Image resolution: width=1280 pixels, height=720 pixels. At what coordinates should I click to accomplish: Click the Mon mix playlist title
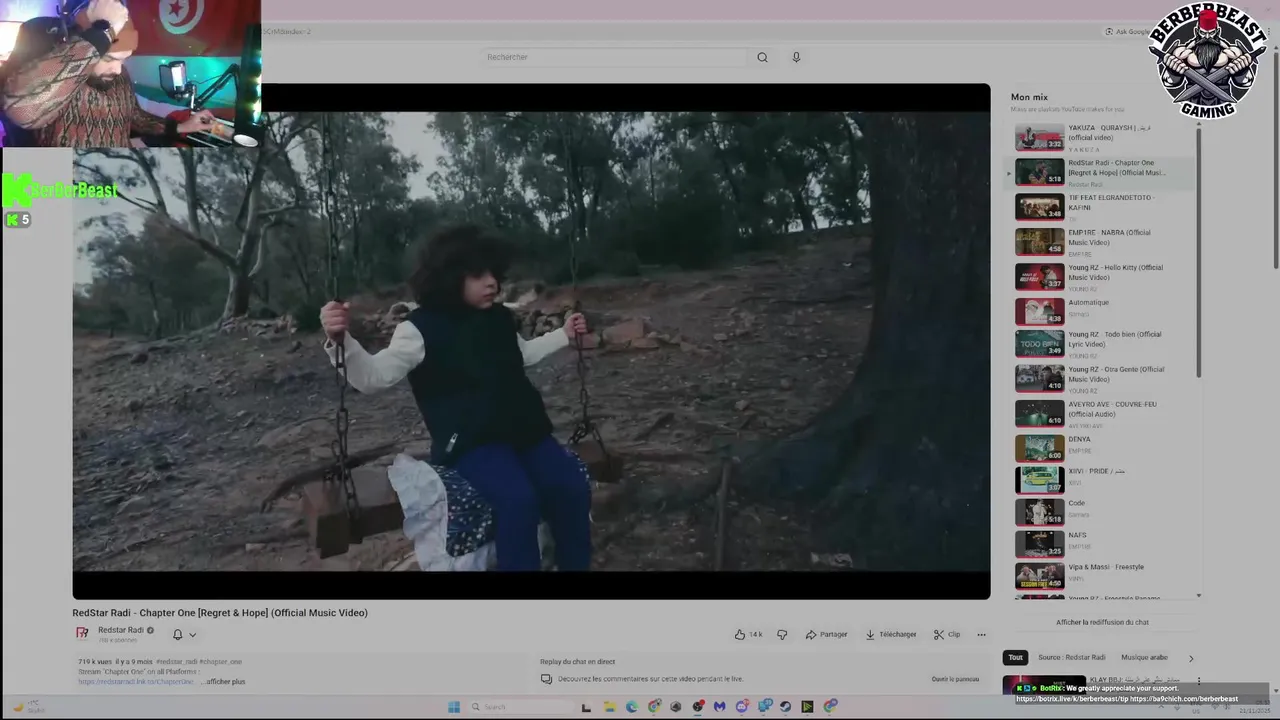1029,97
